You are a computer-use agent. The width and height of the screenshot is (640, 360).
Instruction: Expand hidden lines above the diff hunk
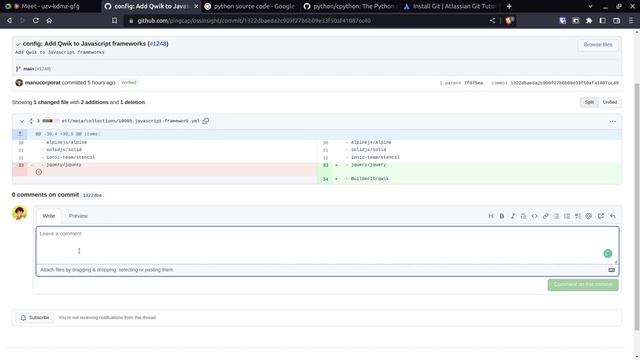pos(20,134)
